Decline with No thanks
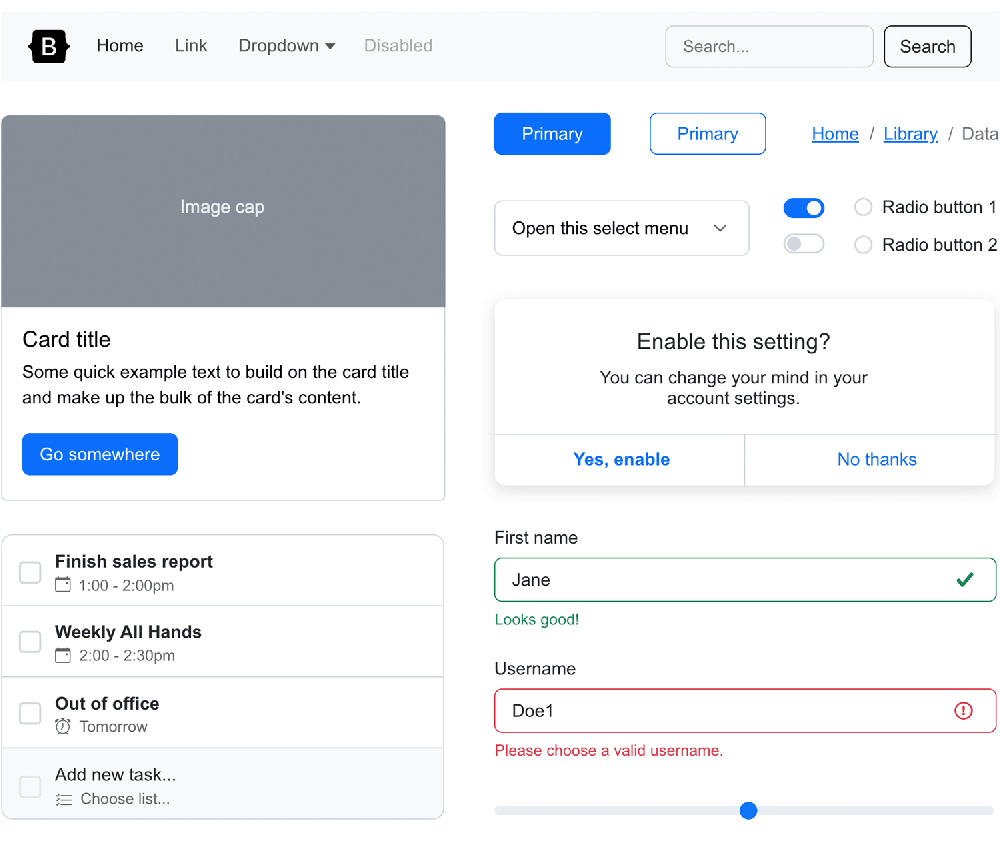The image size is (1000, 842). pyautogui.click(x=877, y=460)
